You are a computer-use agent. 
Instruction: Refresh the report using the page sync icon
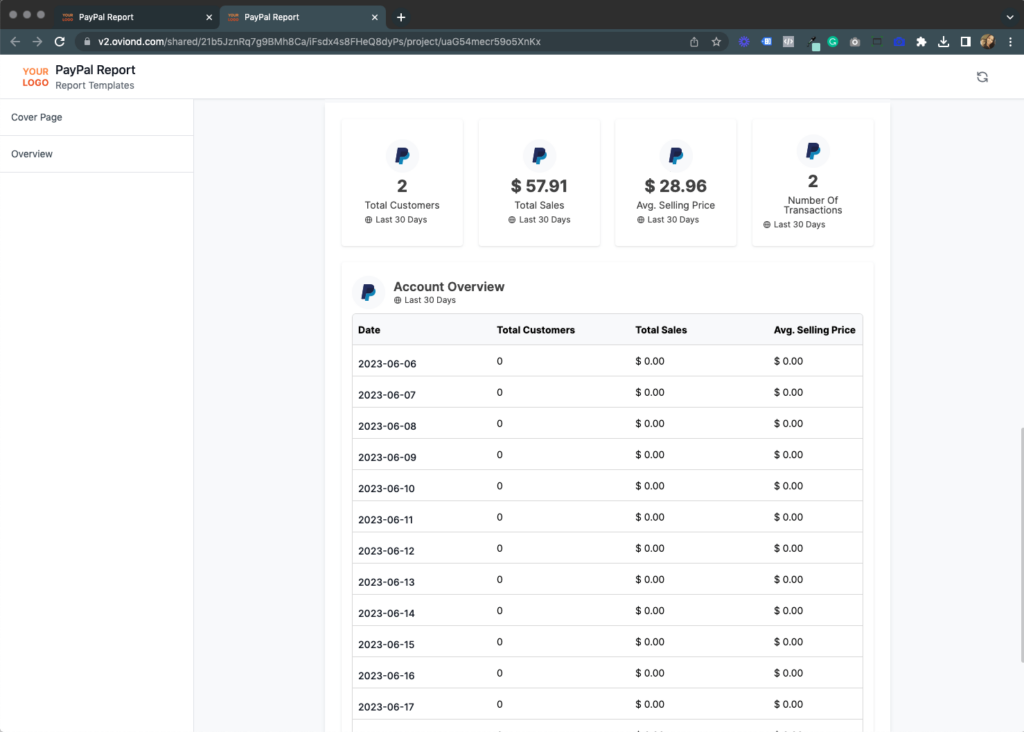point(982,77)
